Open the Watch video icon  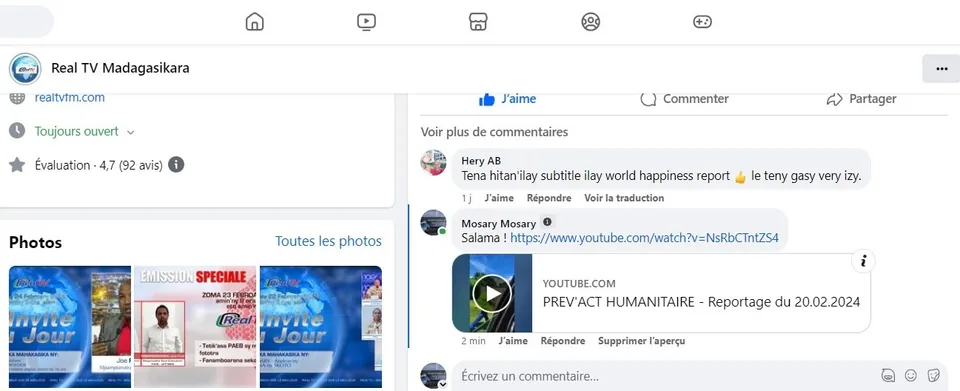click(366, 22)
